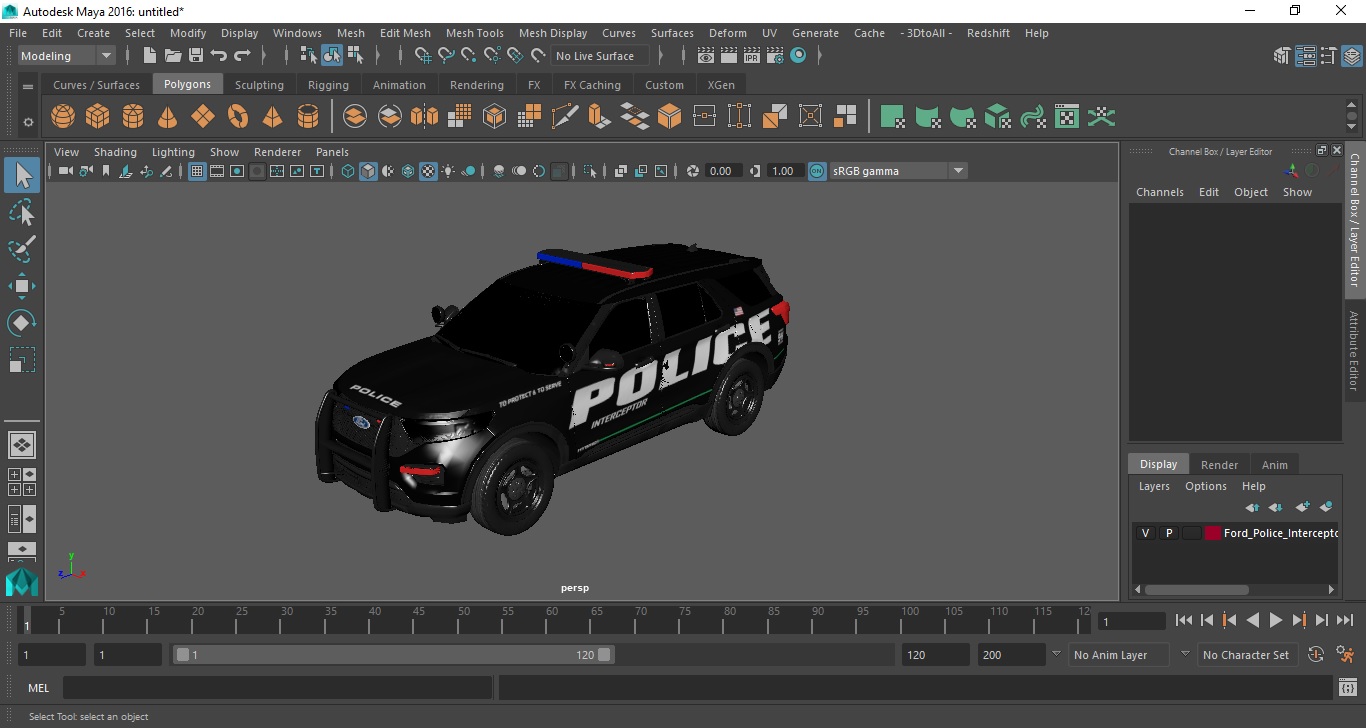Toggle the auto keyframe button

1316,655
